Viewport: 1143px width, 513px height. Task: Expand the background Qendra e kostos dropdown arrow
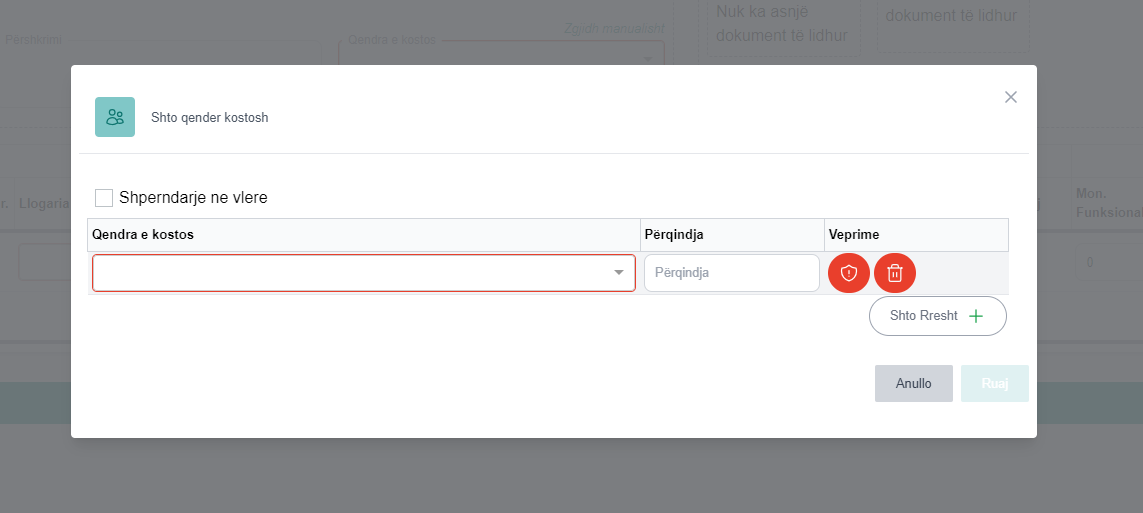[648, 59]
